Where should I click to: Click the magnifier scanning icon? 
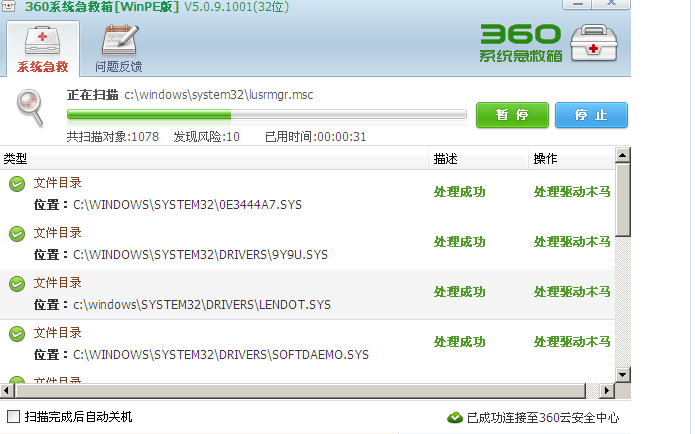click(x=30, y=106)
